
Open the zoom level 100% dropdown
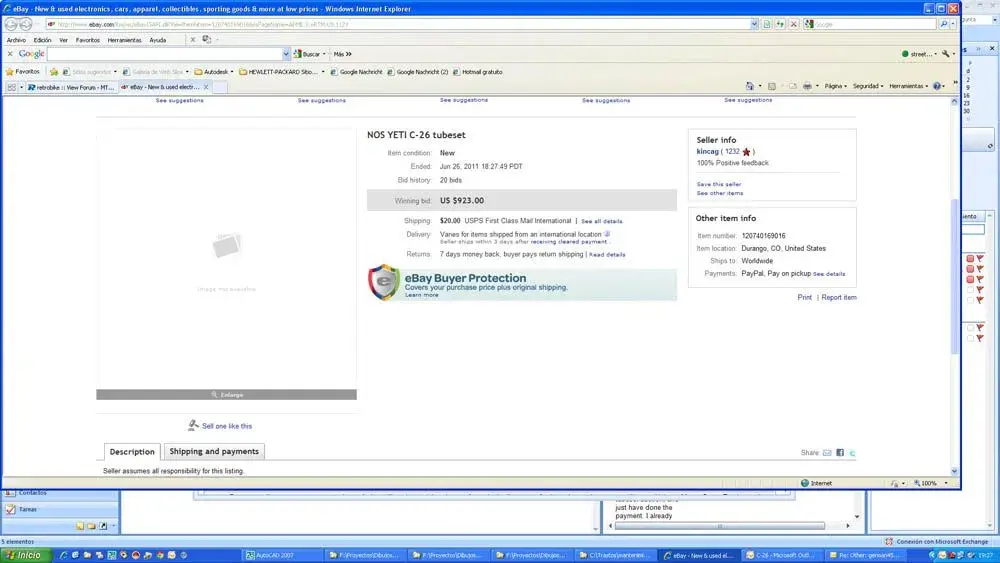946,483
